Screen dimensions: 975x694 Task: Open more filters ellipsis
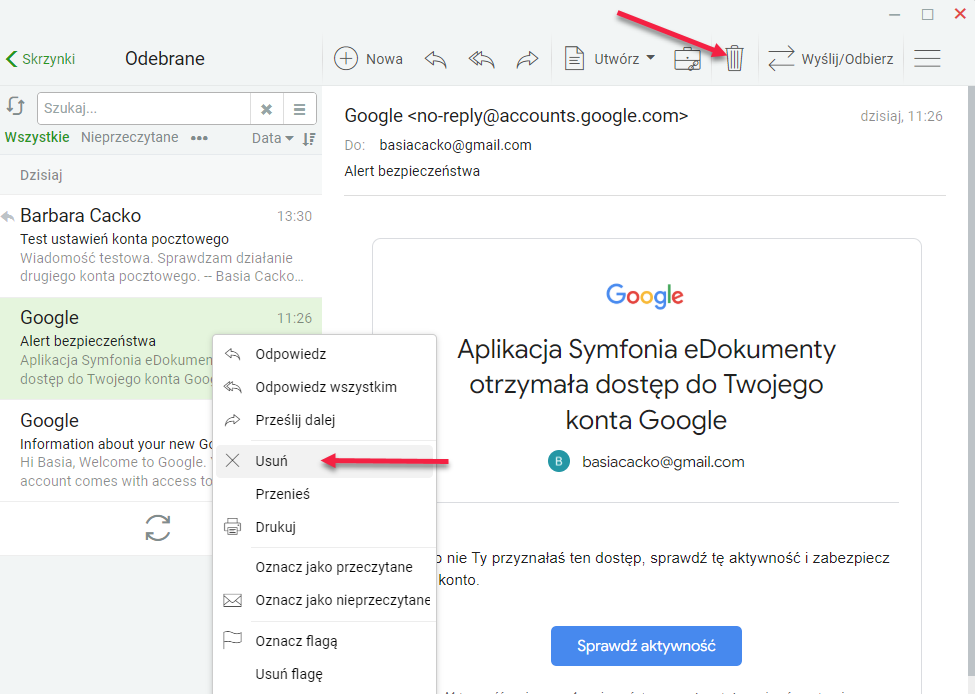(199, 138)
